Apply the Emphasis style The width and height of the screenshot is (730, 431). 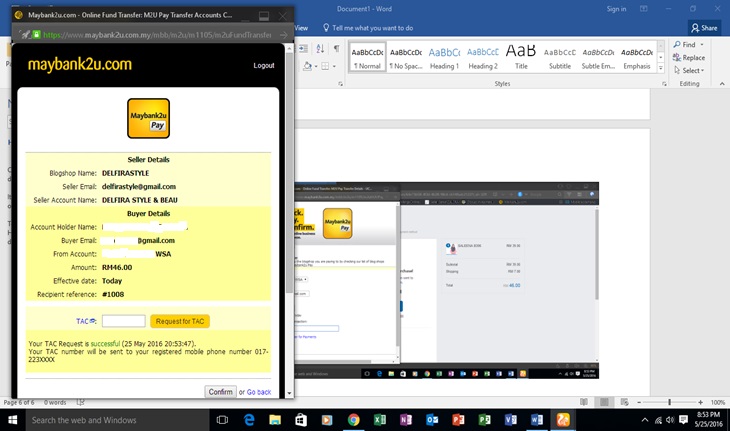click(x=636, y=58)
